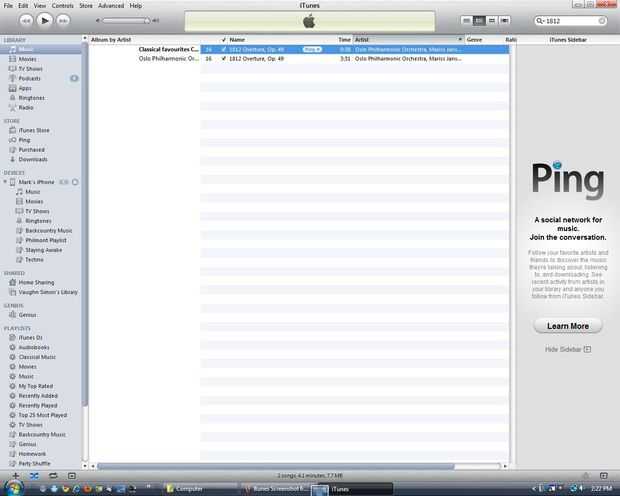Toggle Repeat
This screenshot has width=620, height=496.
[x=53, y=475]
